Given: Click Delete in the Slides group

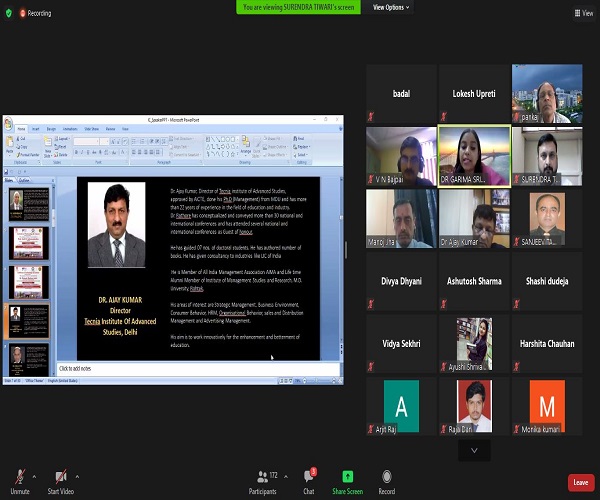Looking at the screenshot, I should 61,155.
